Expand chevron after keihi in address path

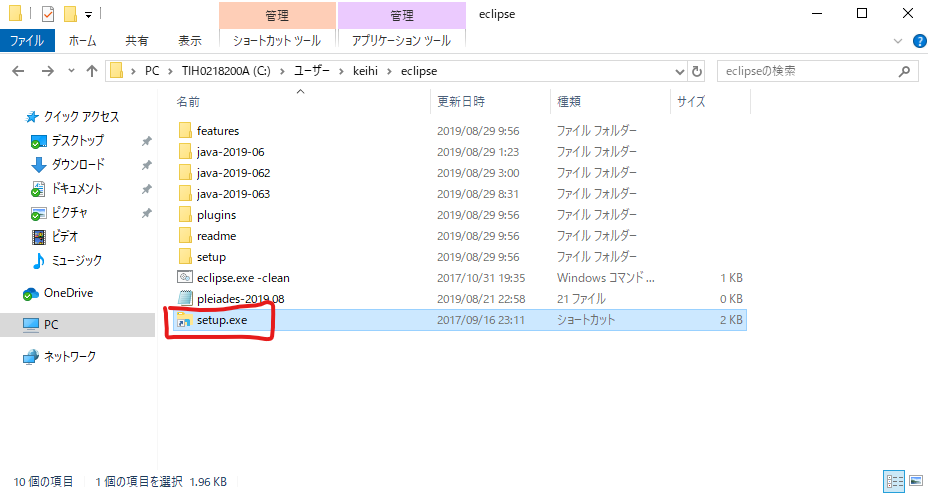tap(389, 71)
